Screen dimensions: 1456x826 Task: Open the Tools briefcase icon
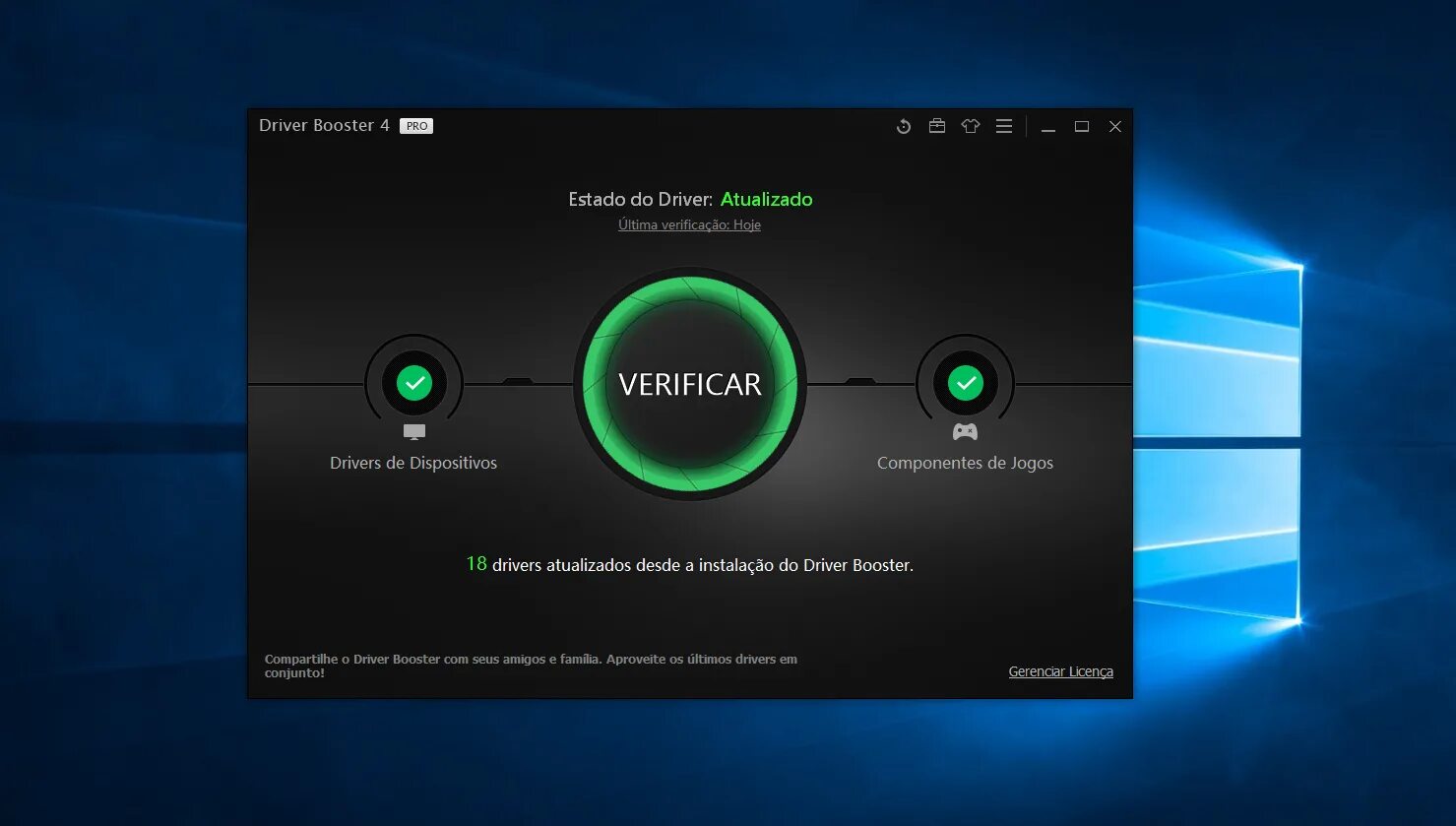pyautogui.click(x=937, y=126)
